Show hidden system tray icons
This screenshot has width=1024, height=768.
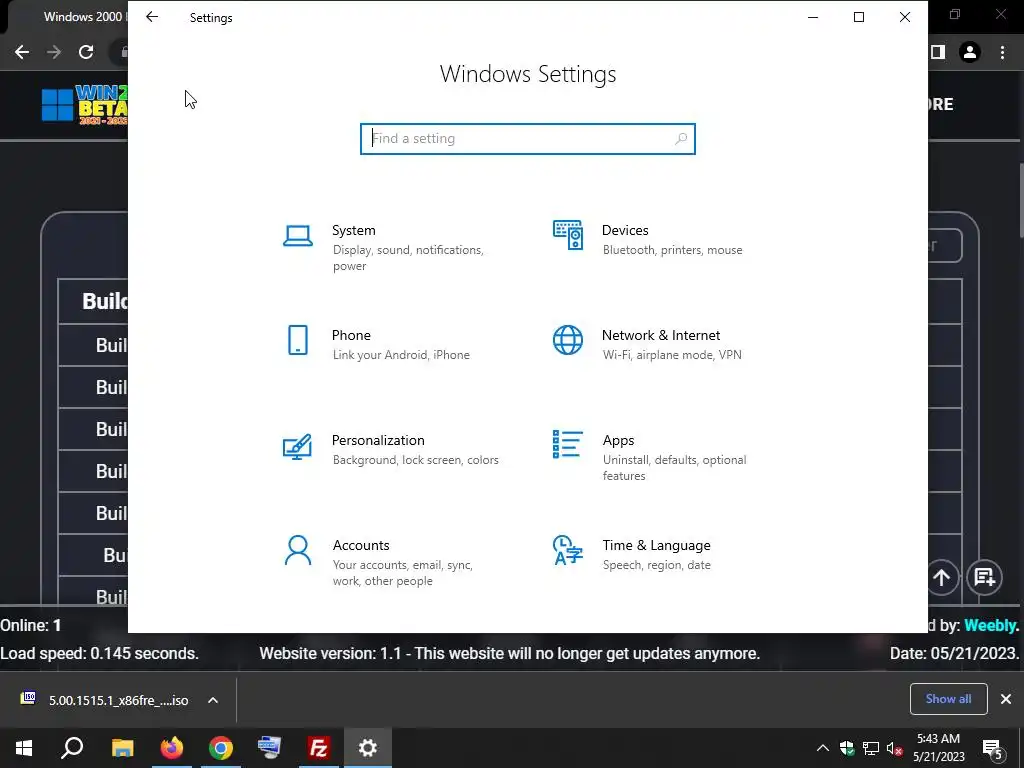coord(823,748)
